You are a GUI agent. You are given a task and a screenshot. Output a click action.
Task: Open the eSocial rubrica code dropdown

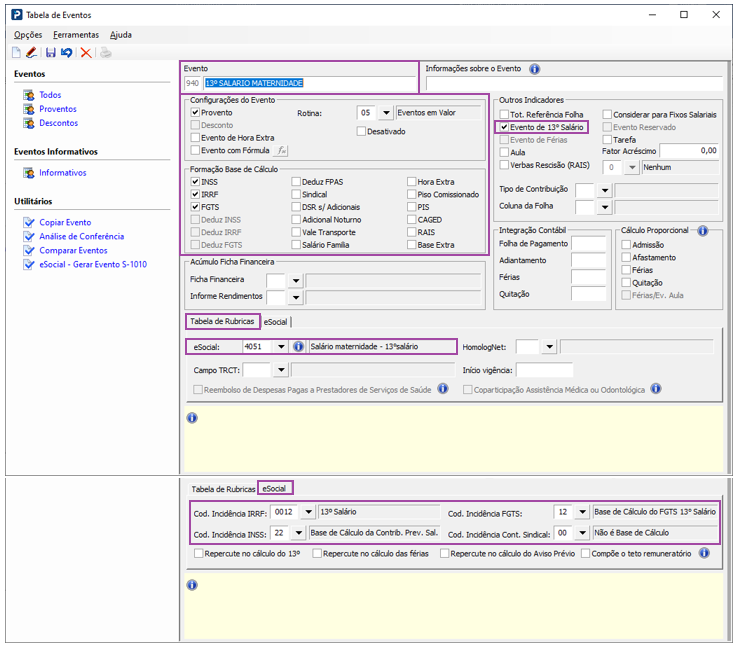pos(281,346)
